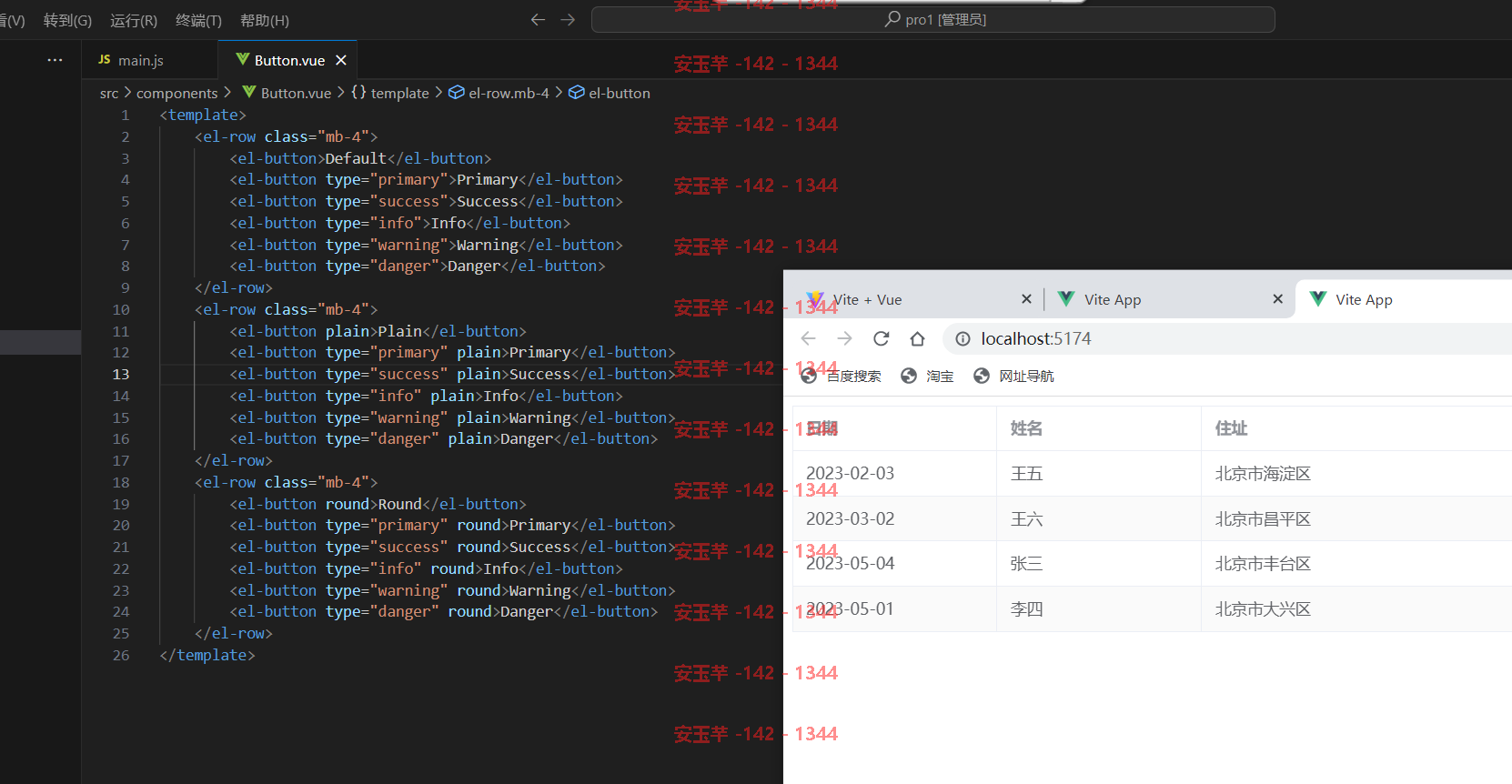The image size is (1512, 784).
Task: Open the 百度搜索 bookmark
Action: 841,376
